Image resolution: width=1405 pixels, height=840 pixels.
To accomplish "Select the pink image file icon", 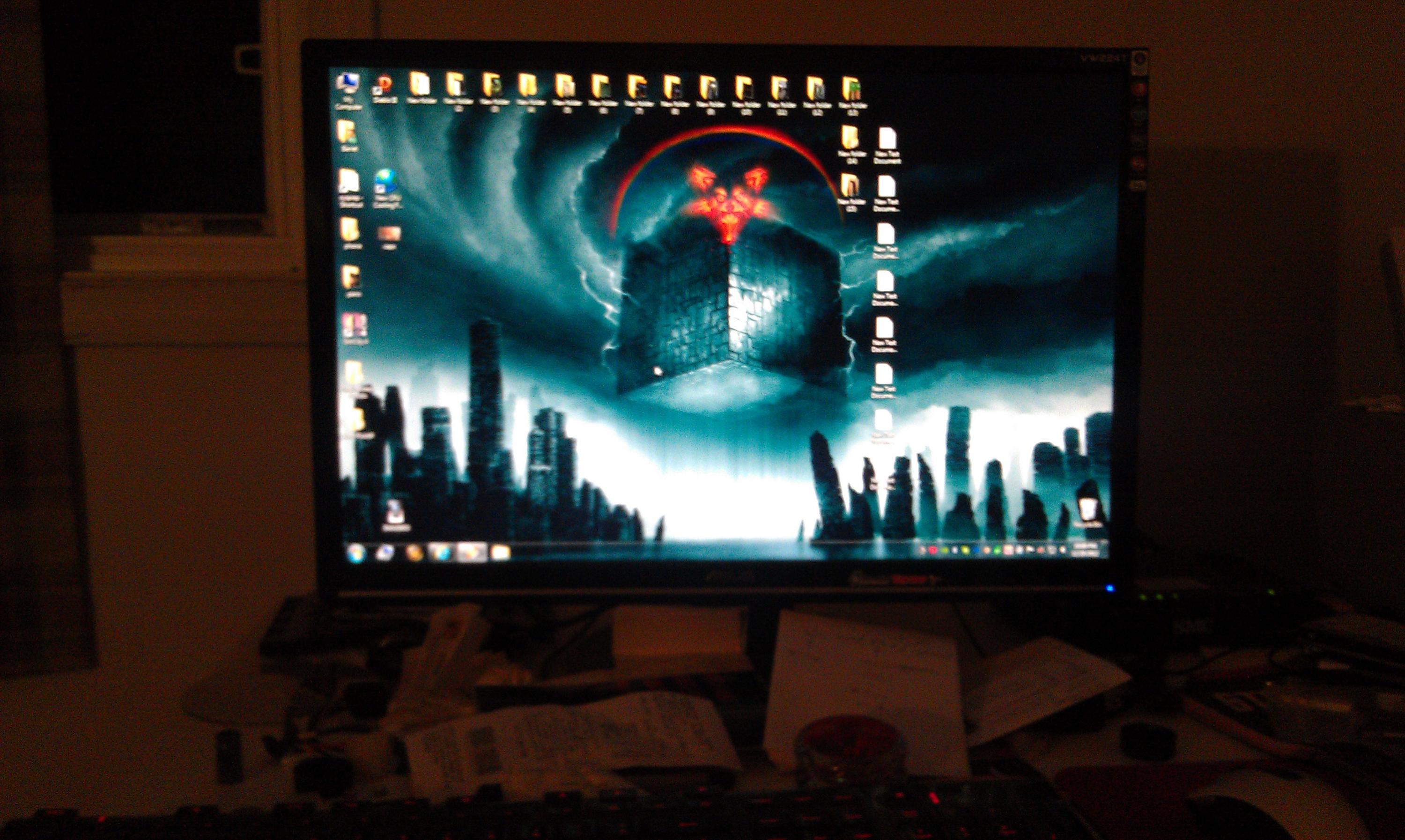I will click(x=389, y=237).
